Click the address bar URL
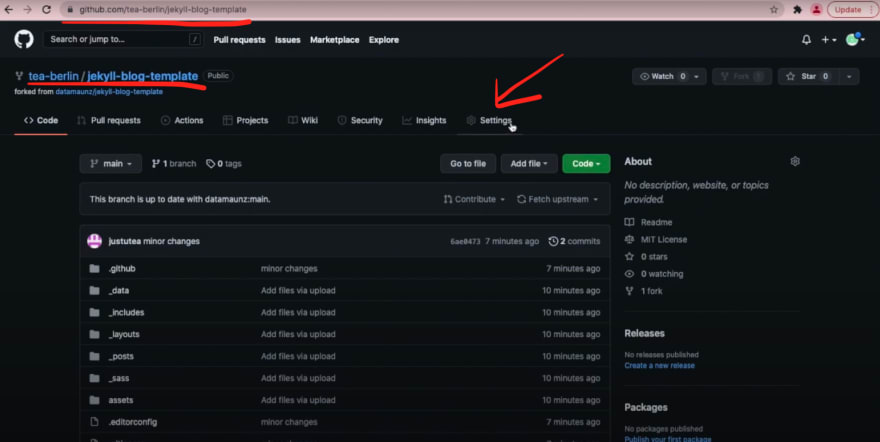The image size is (880, 442). coord(163,10)
